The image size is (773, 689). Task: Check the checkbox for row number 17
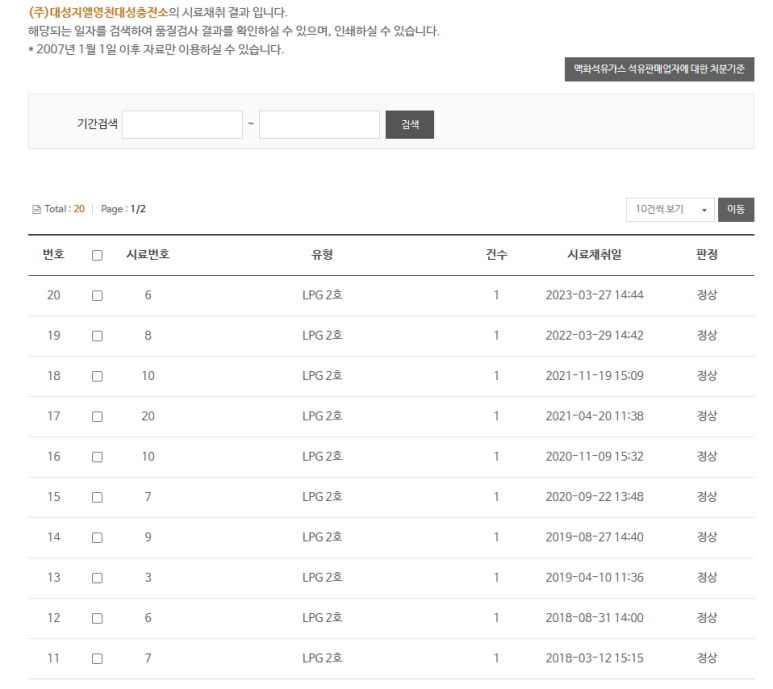(x=98, y=417)
